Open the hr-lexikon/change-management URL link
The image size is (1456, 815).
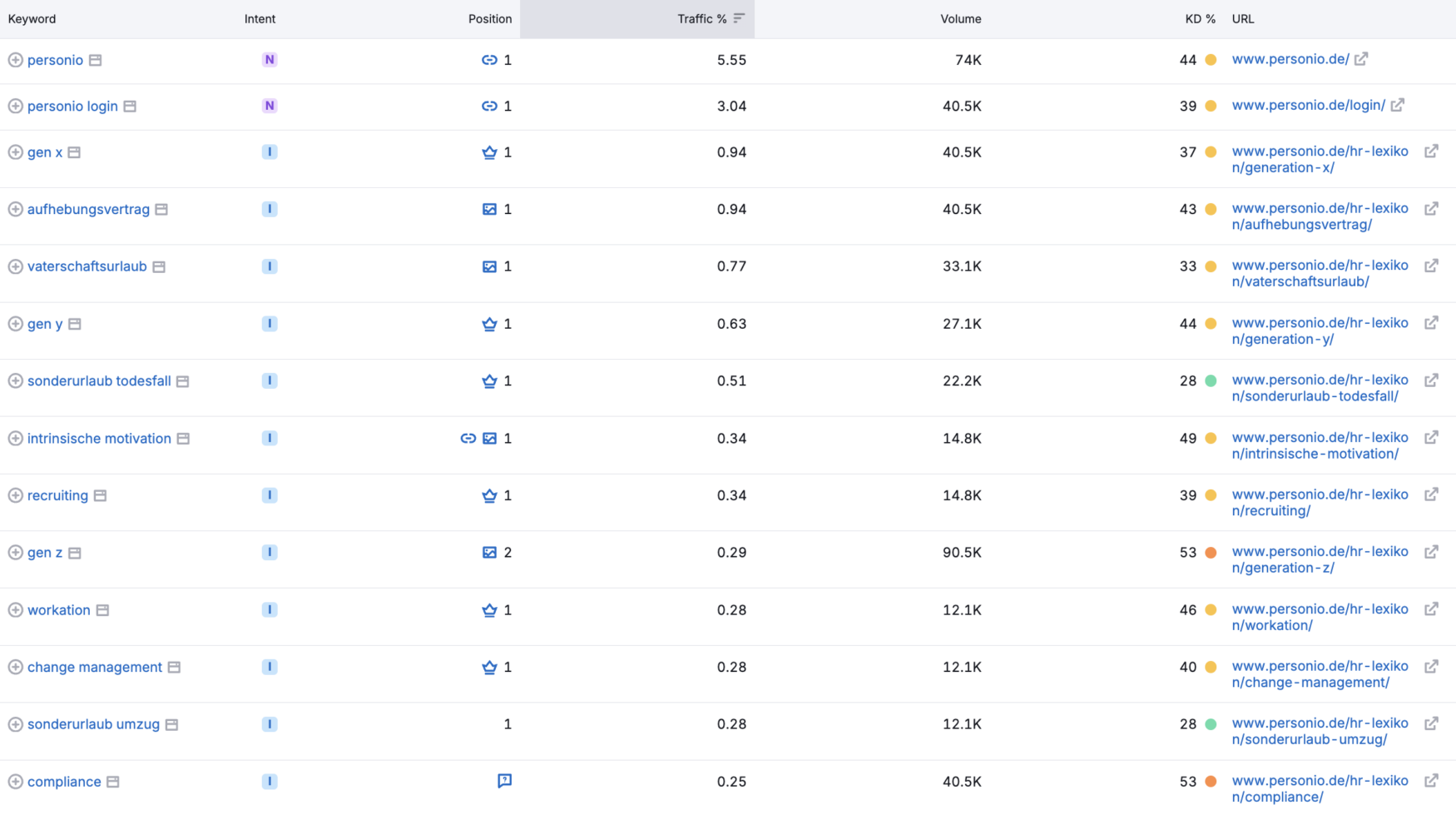click(1320, 674)
